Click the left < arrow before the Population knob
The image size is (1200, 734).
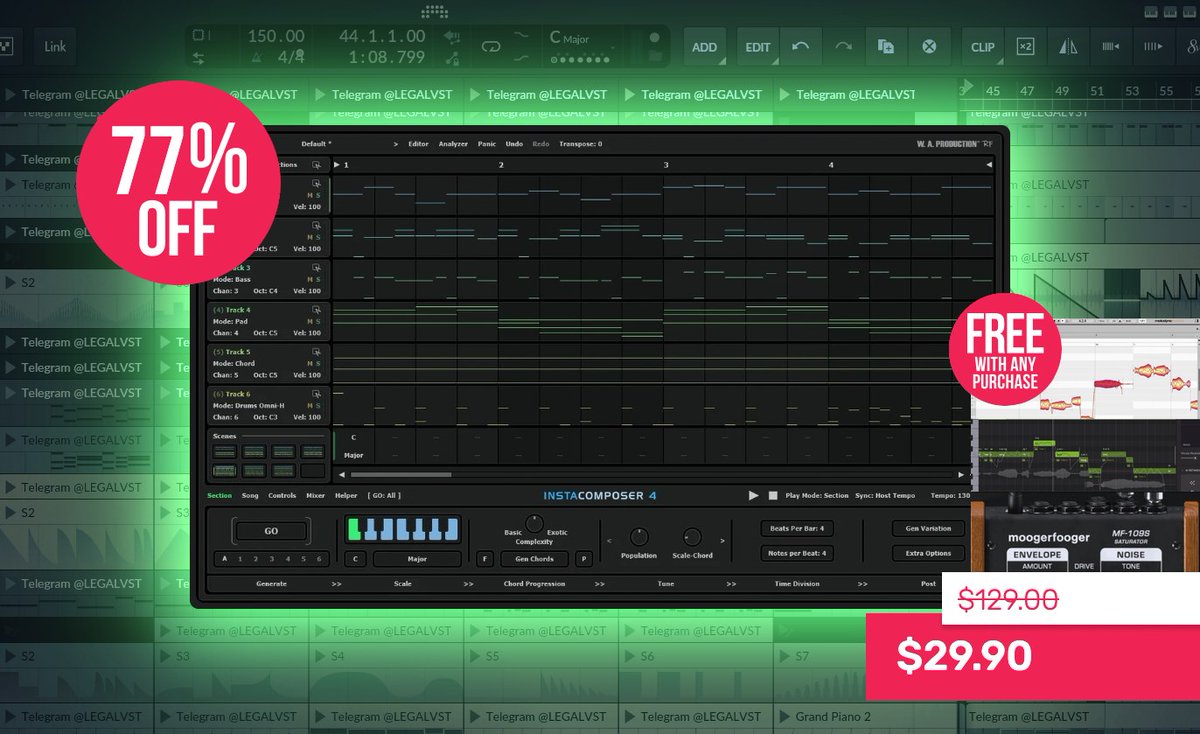611,540
